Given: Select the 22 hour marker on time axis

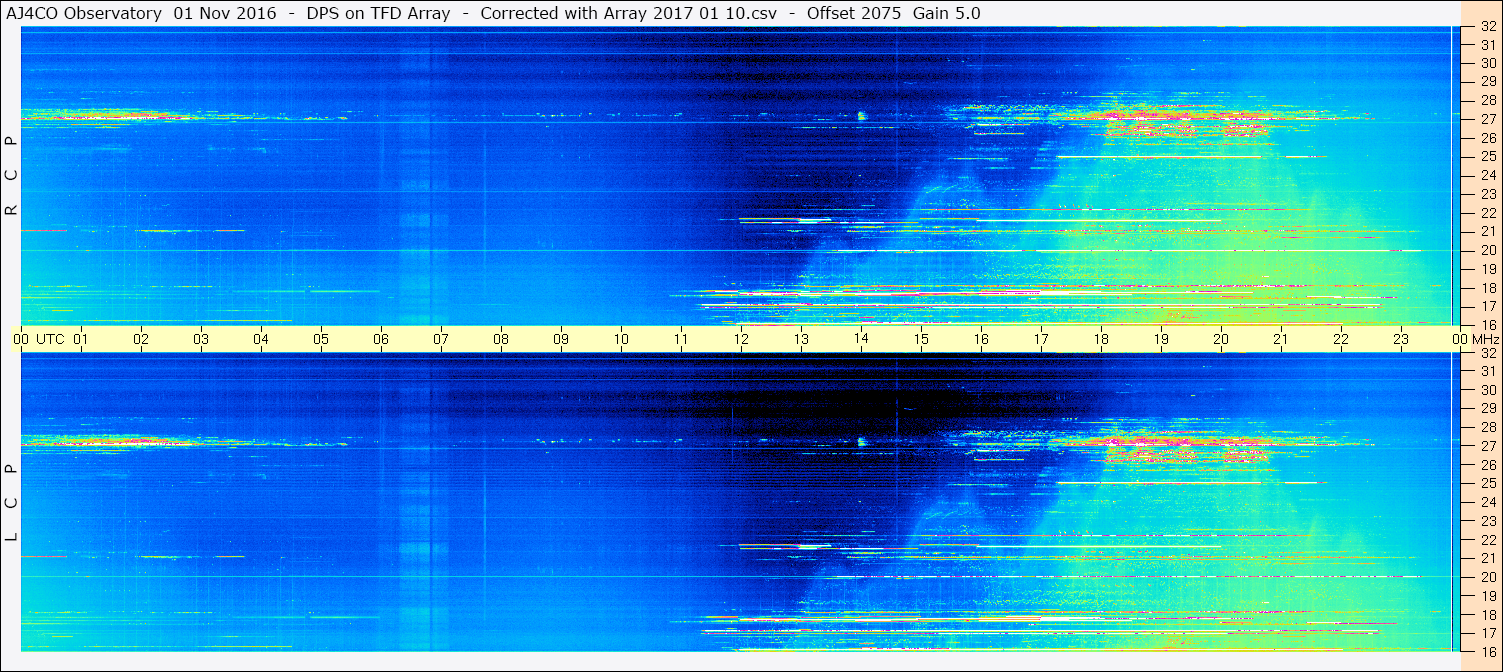Looking at the screenshot, I should click(1341, 339).
